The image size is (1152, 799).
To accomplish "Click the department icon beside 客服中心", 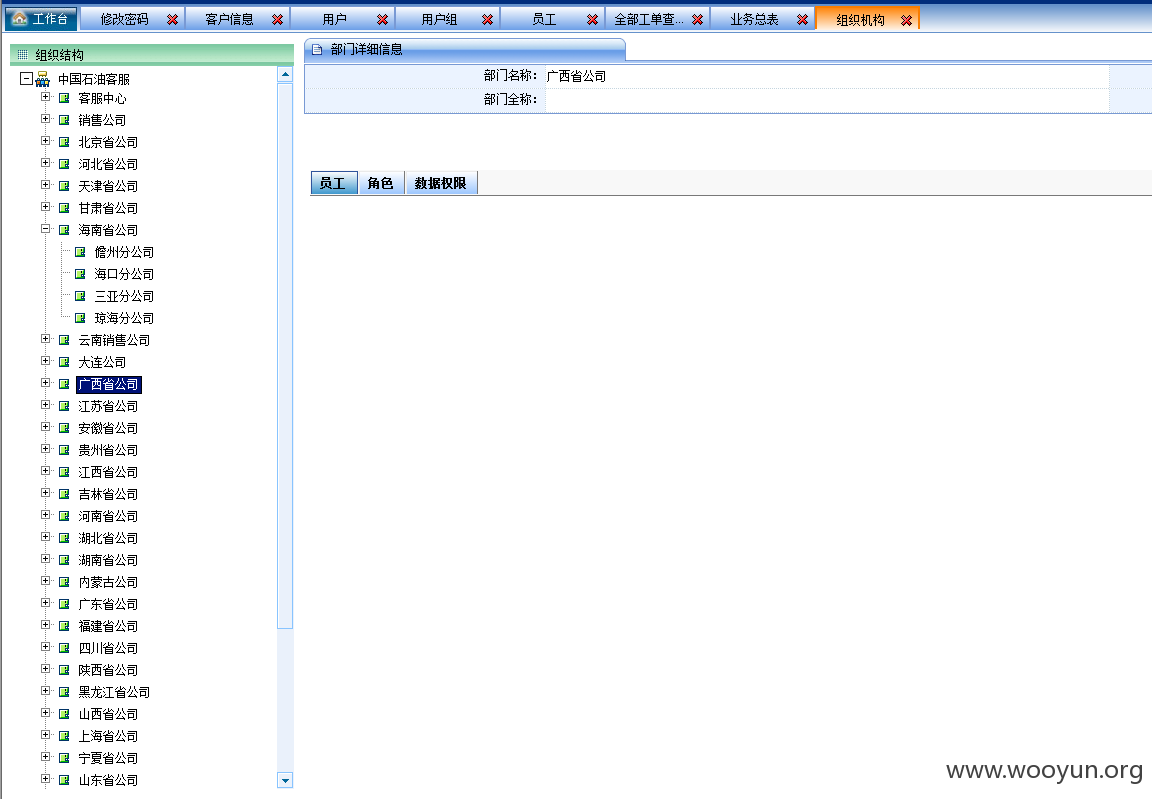I will tap(64, 98).
